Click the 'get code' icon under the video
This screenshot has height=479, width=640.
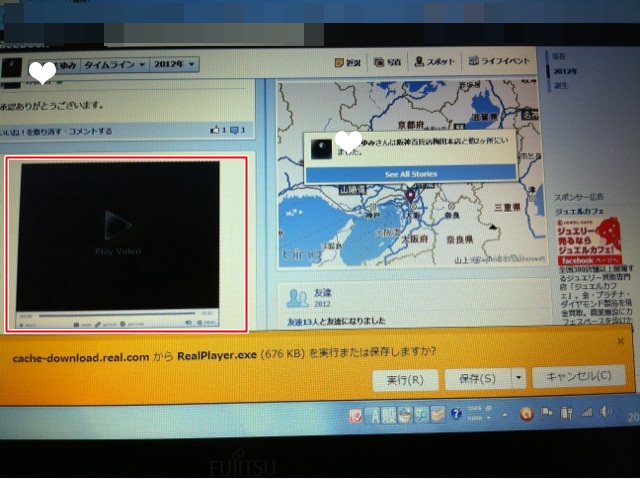tap(122, 324)
